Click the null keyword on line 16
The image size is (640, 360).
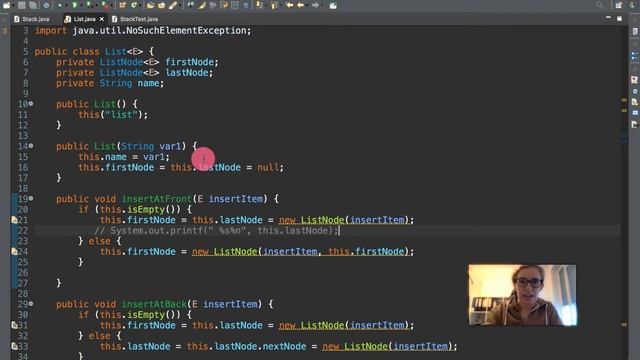268,167
